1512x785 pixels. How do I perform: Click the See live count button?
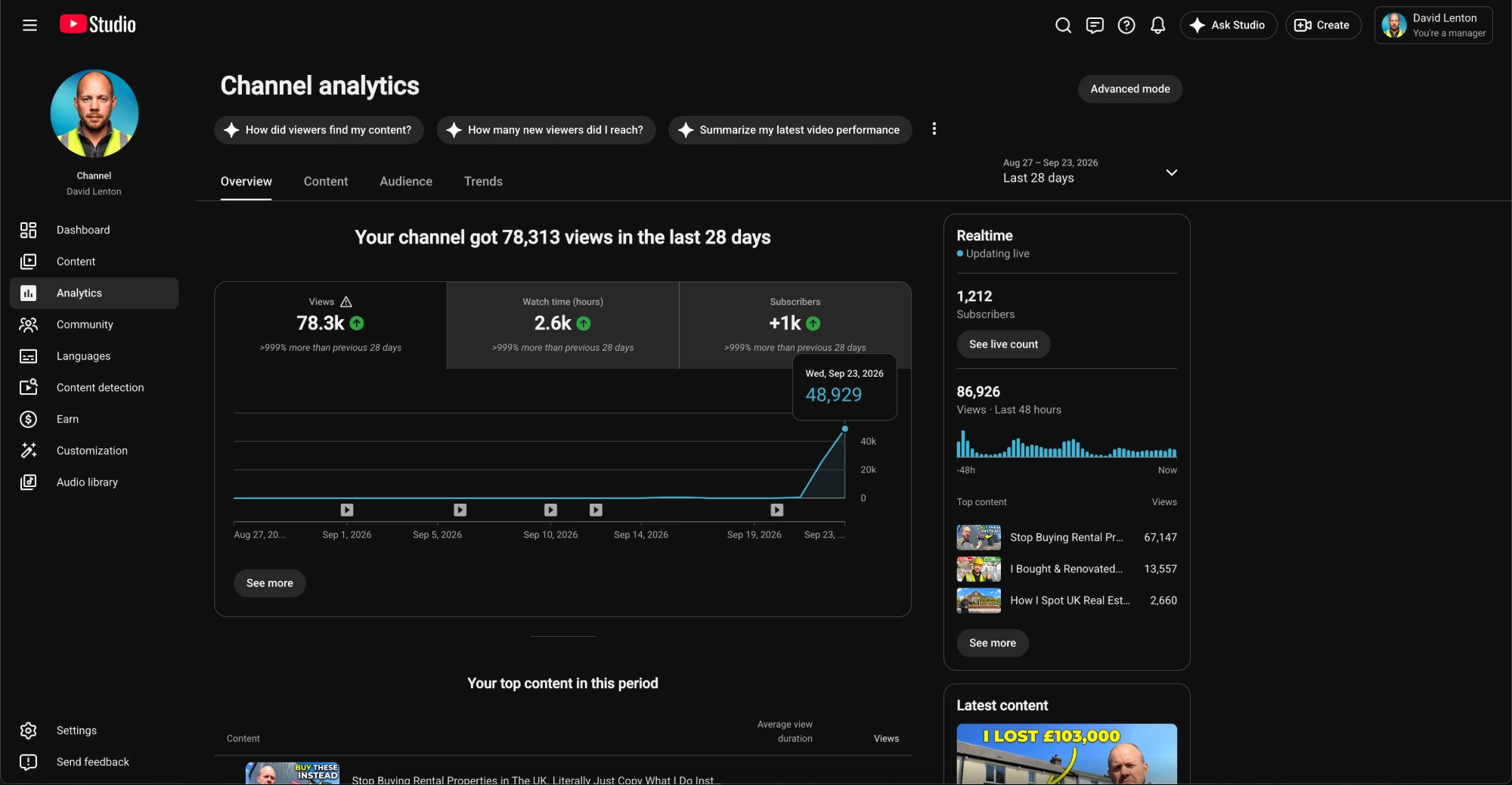point(1003,344)
